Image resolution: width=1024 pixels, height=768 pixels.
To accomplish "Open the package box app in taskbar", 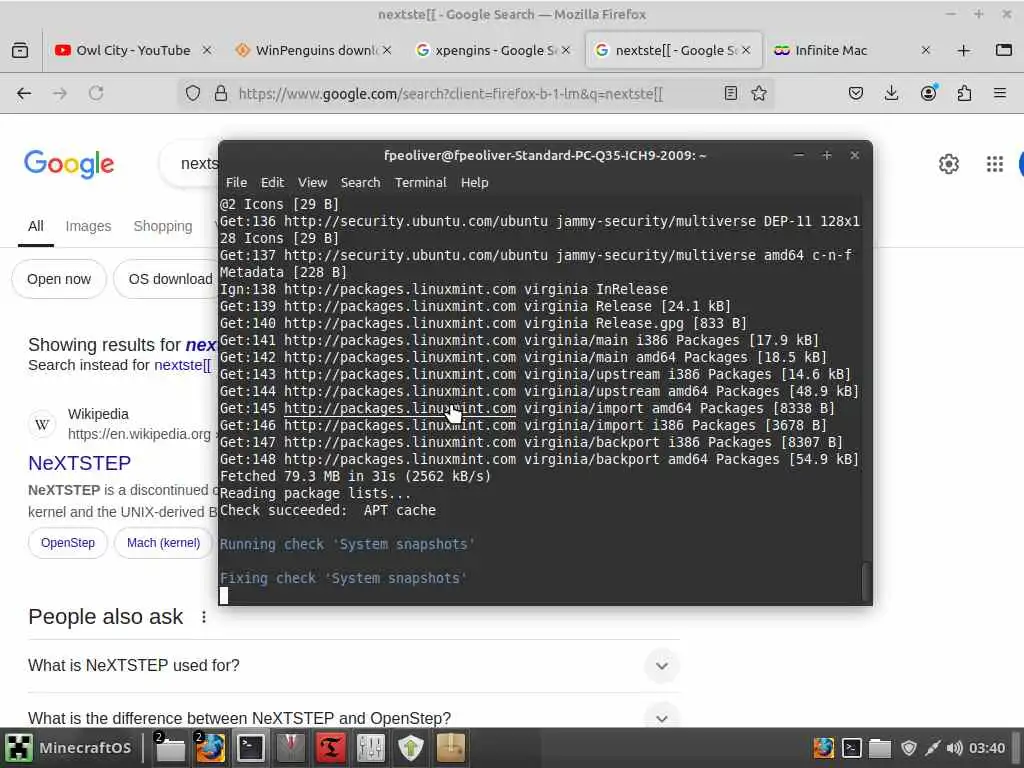I will (x=451, y=748).
